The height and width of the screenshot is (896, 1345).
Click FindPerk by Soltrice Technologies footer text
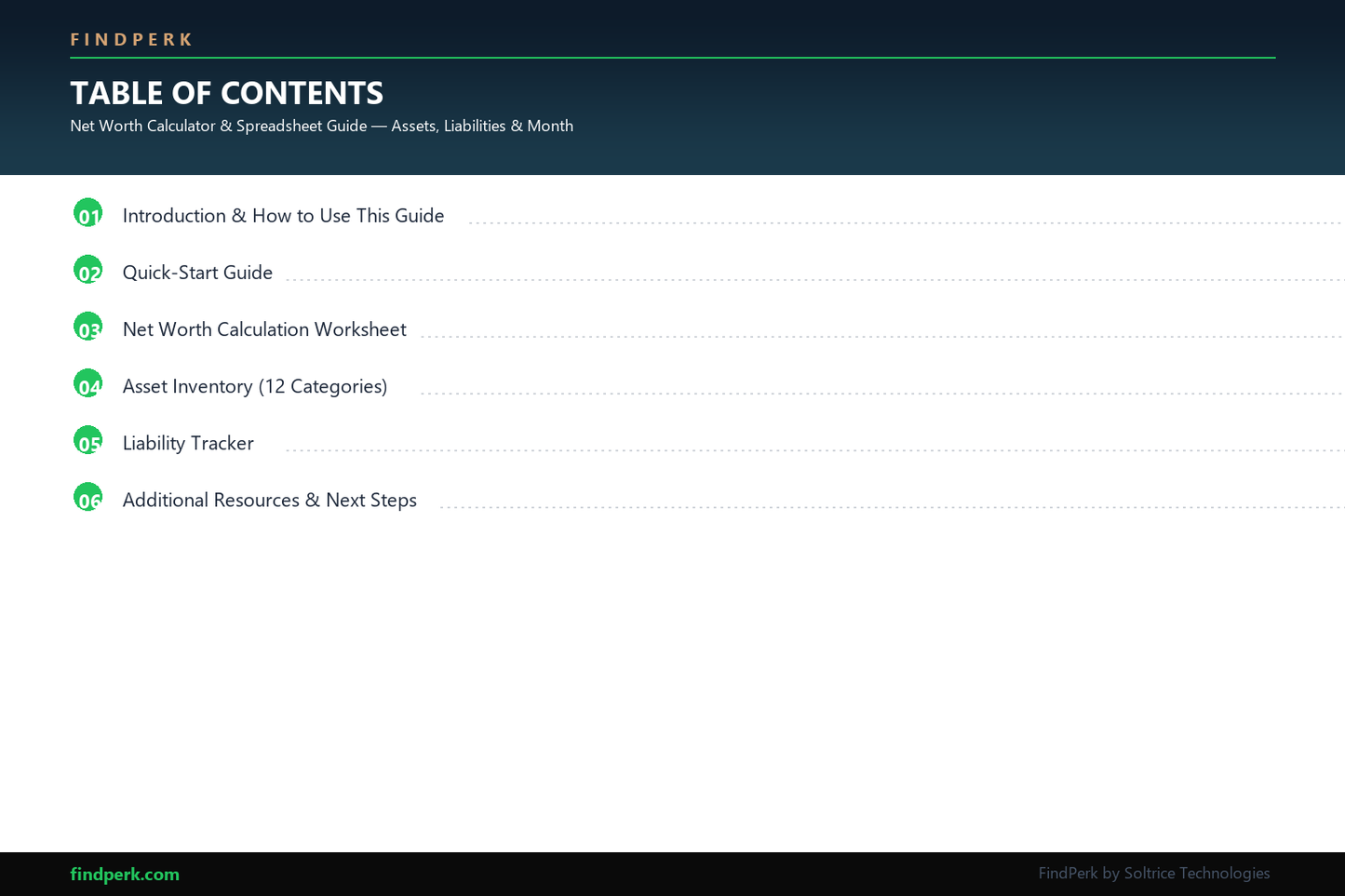1154,873
